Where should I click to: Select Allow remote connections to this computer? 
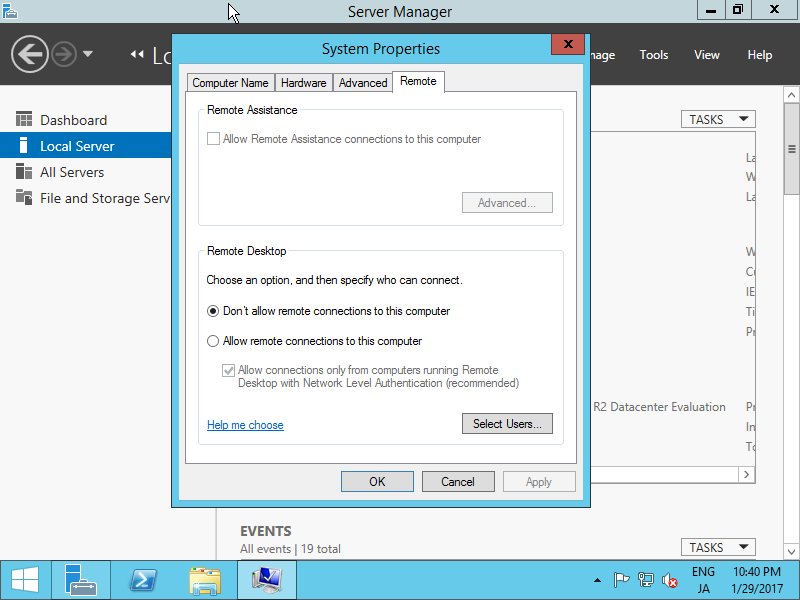coord(212,340)
